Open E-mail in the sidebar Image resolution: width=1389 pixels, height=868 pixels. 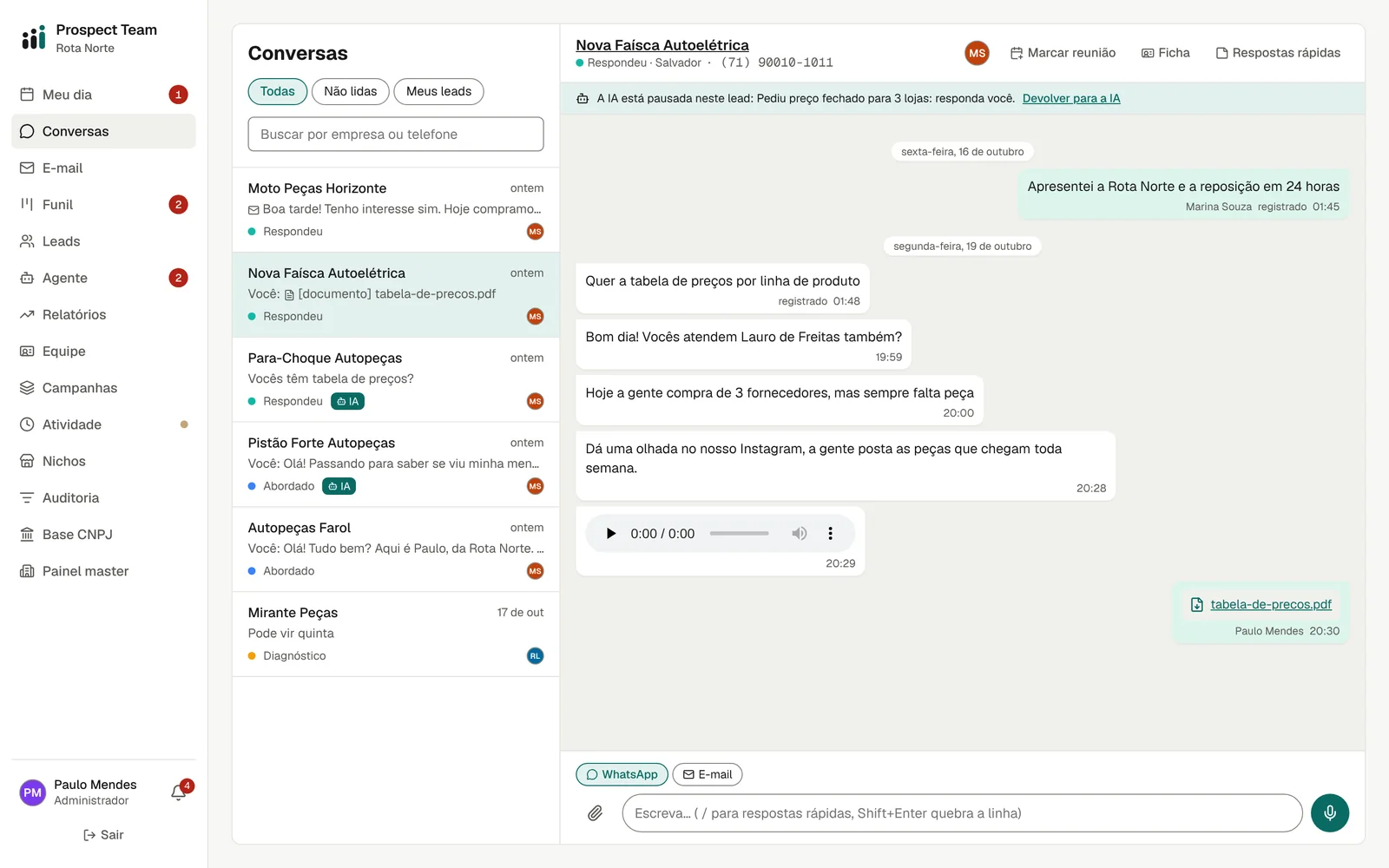(103, 168)
